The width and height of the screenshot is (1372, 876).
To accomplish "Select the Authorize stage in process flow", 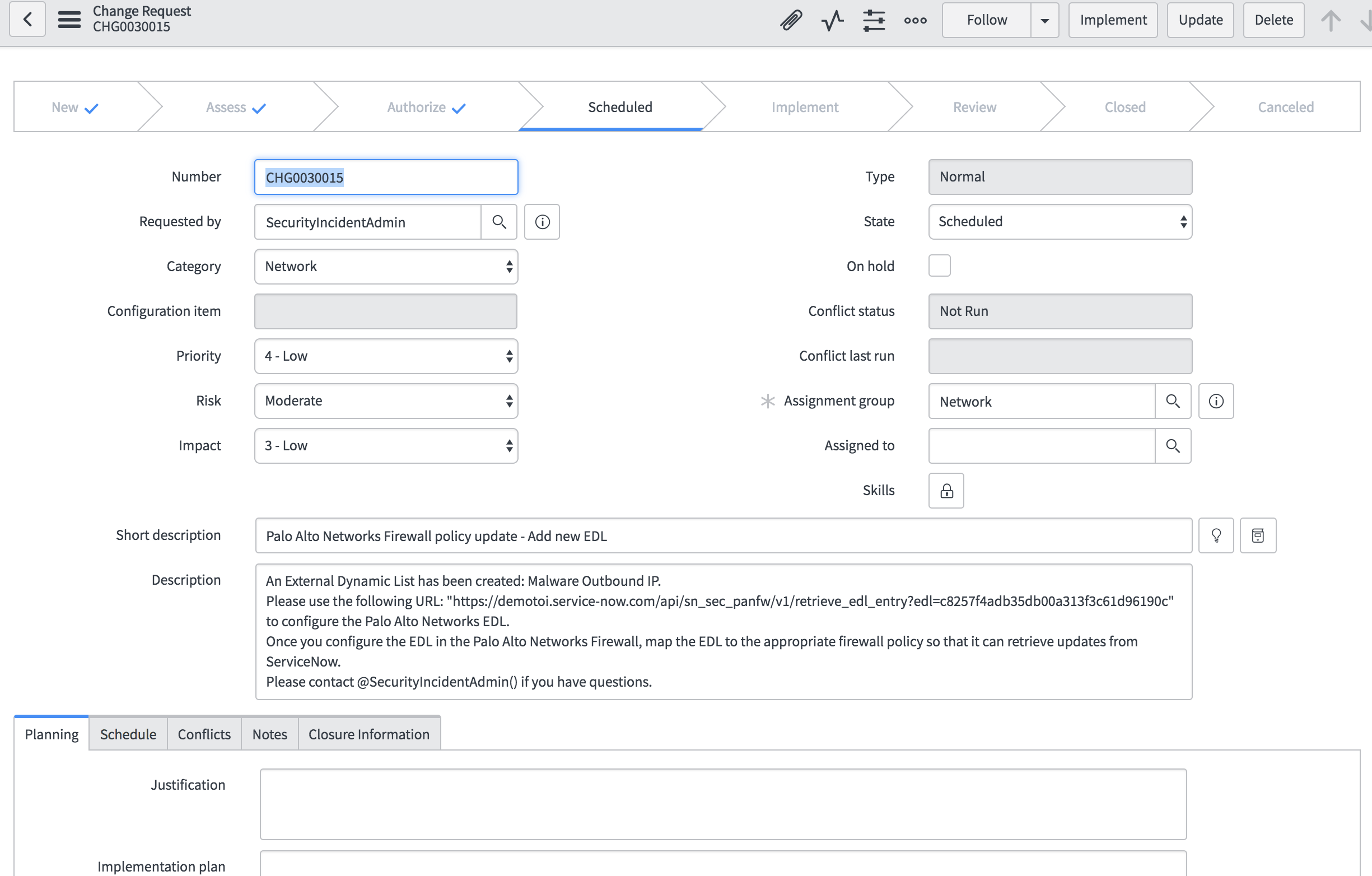I will point(426,107).
